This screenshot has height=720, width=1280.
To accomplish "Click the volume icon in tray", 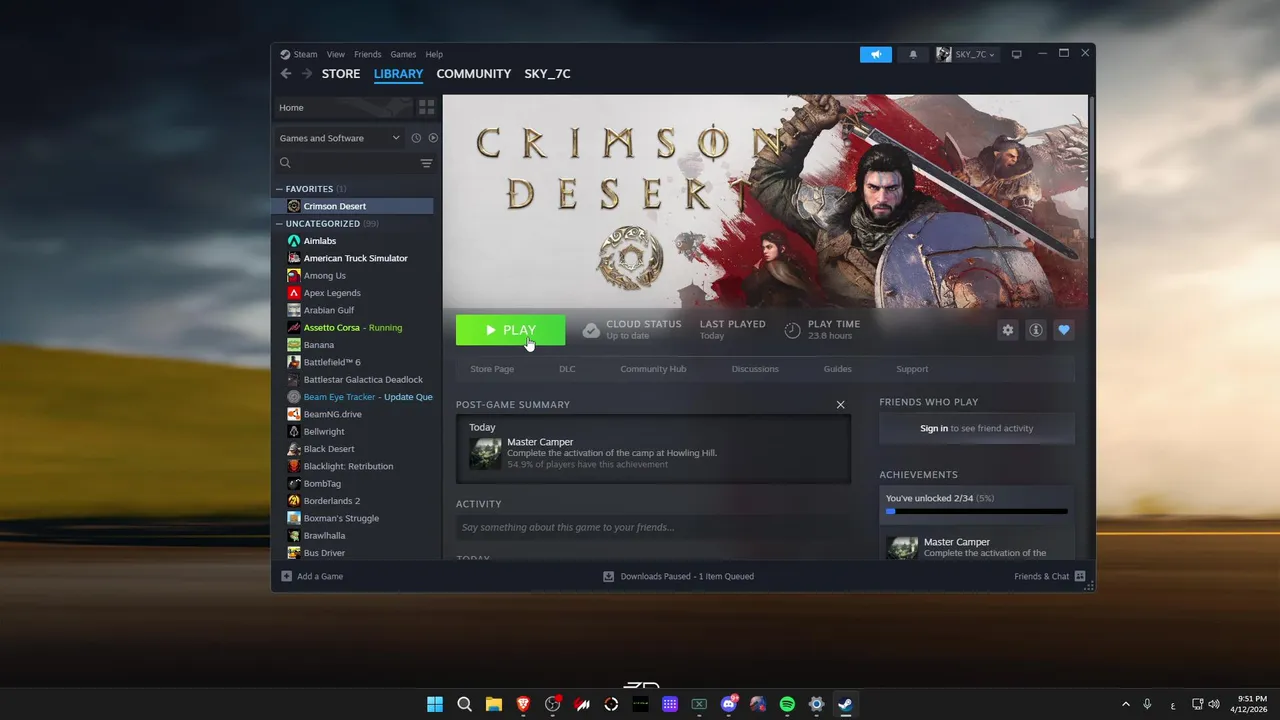I will pyautogui.click(x=1214, y=704).
